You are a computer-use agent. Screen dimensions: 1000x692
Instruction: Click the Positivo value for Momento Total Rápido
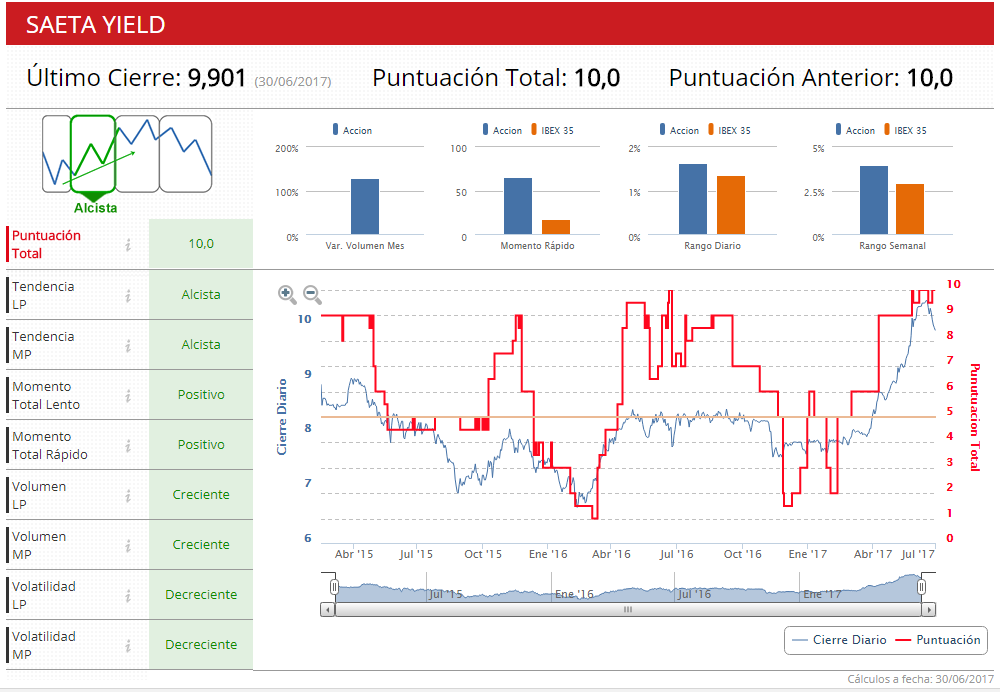click(x=201, y=445)
